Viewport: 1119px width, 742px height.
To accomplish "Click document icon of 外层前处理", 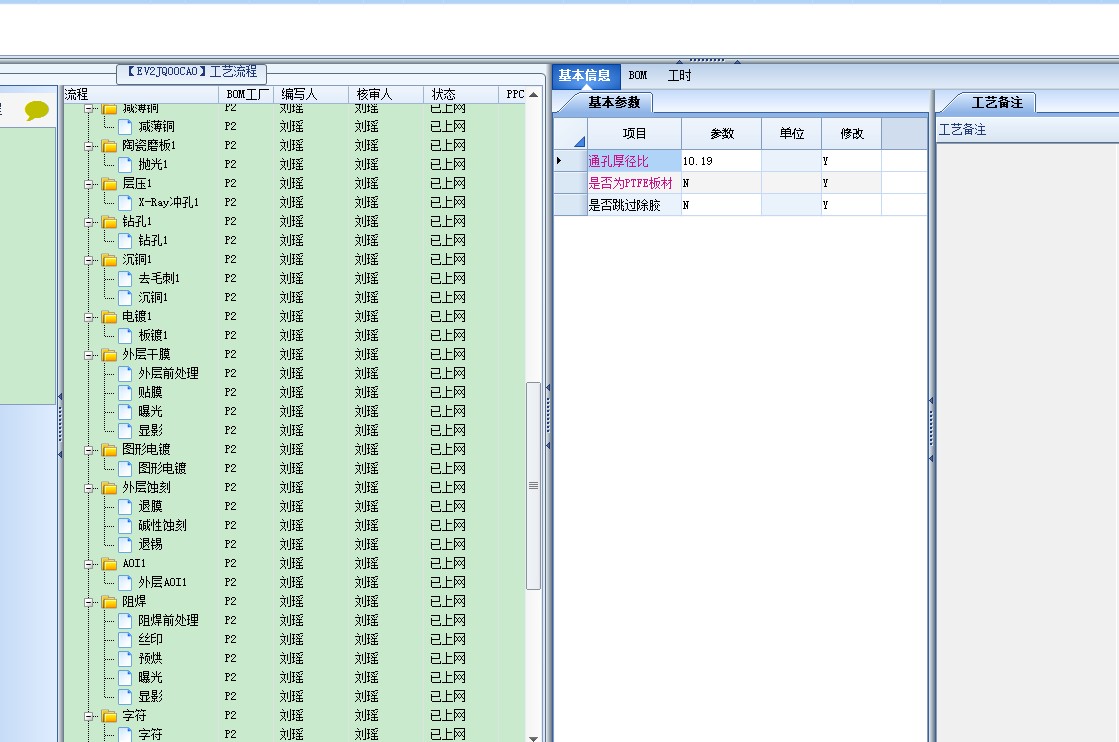I will click(x=126, y=373).
